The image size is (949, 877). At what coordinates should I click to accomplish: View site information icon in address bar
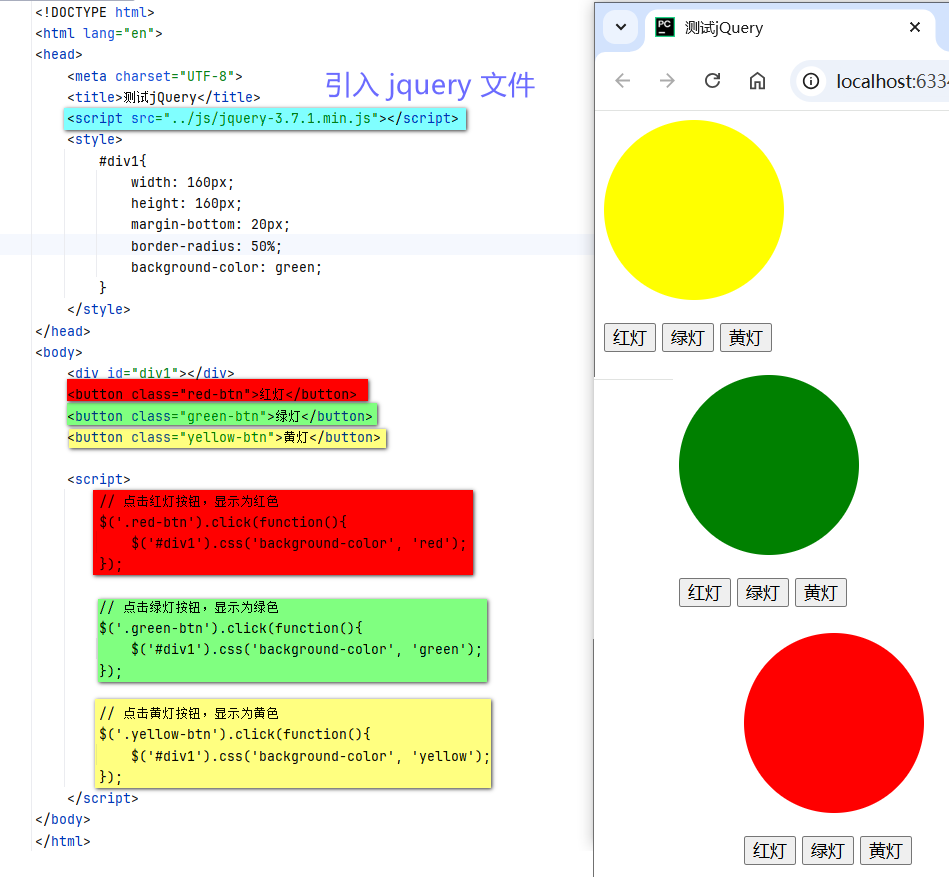click(x=810, y=80)
